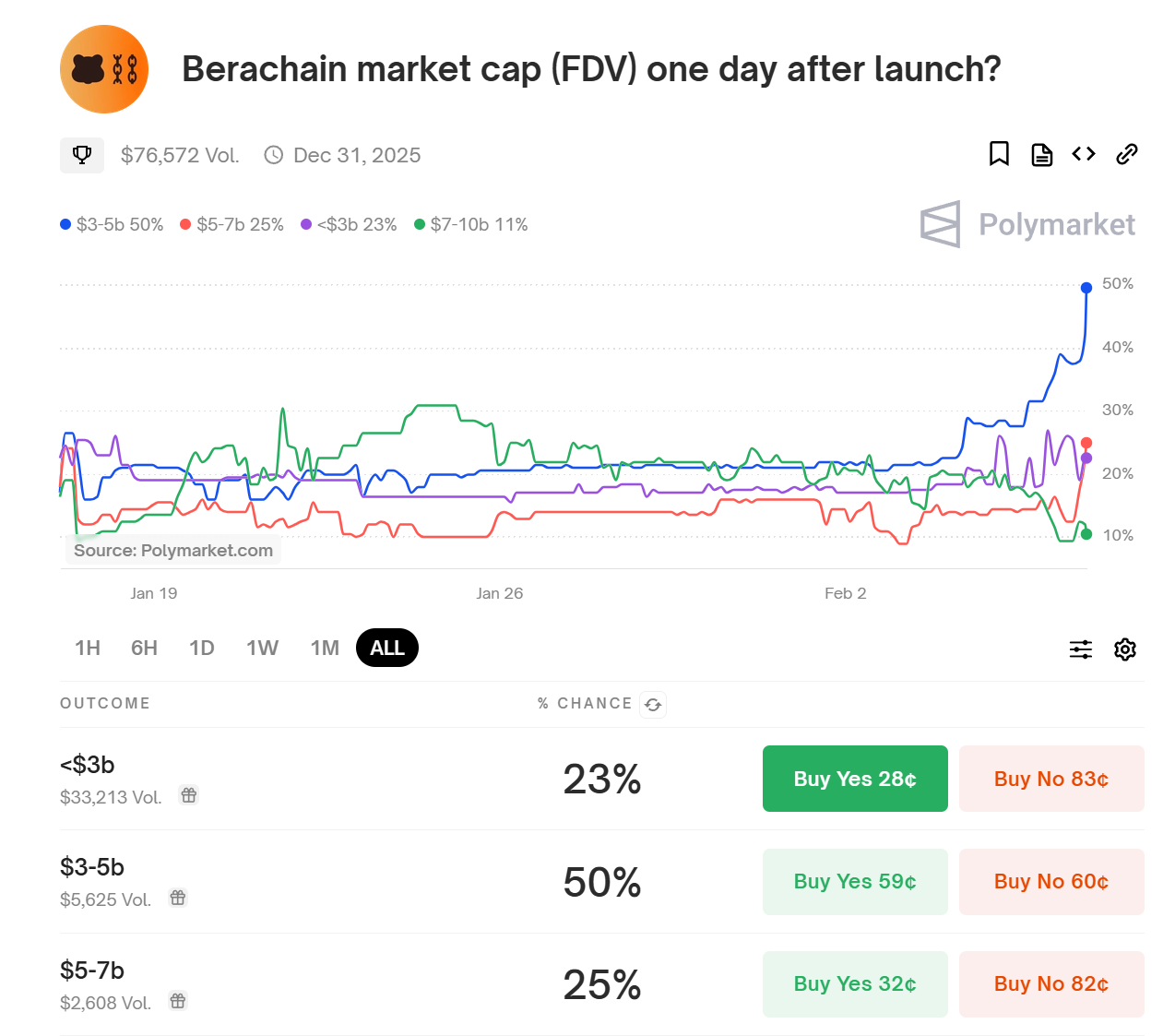Switch to the 1D chart timeframe

coord(201,648)
